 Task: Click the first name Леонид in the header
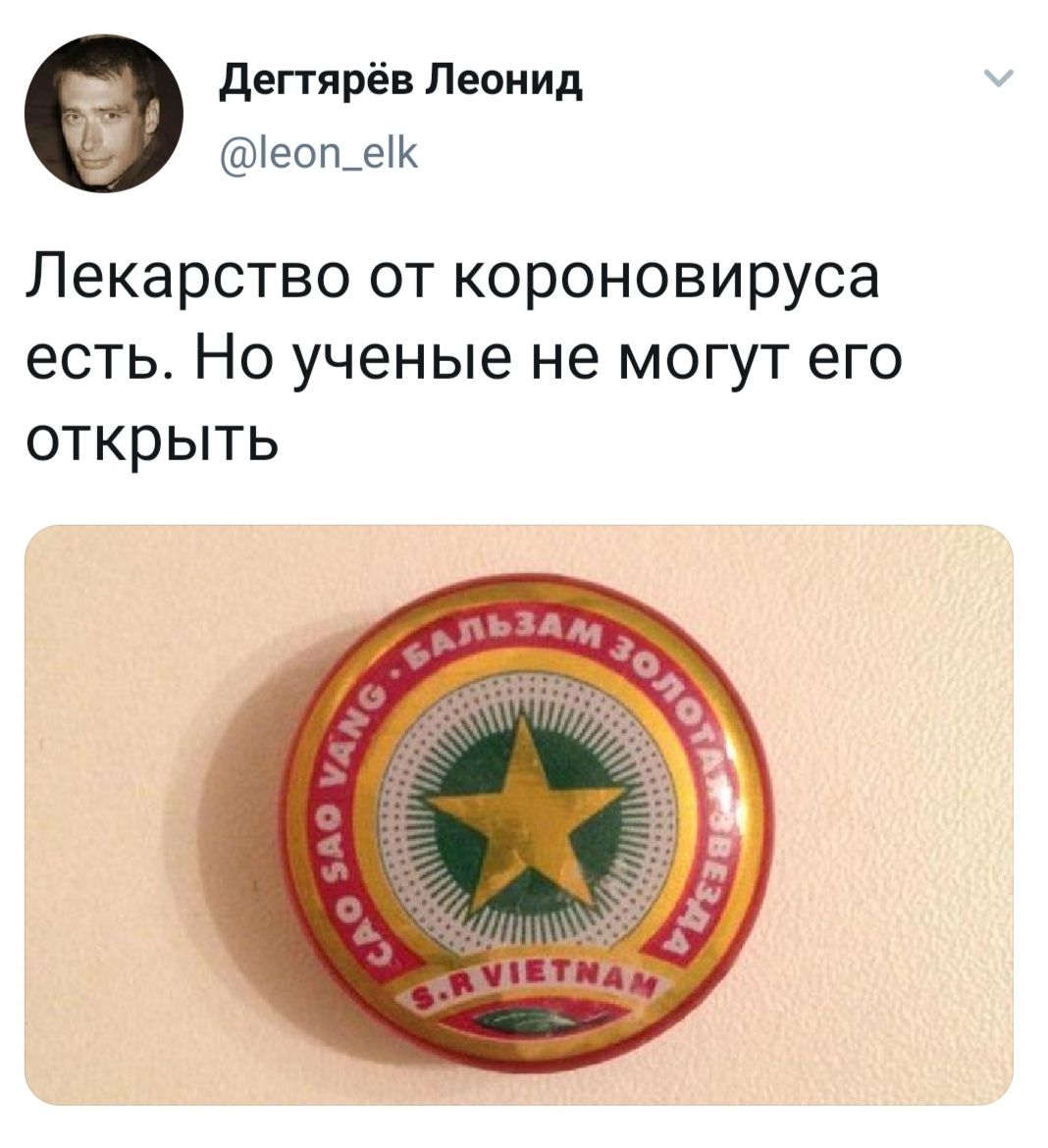click(x=504, y=81)
